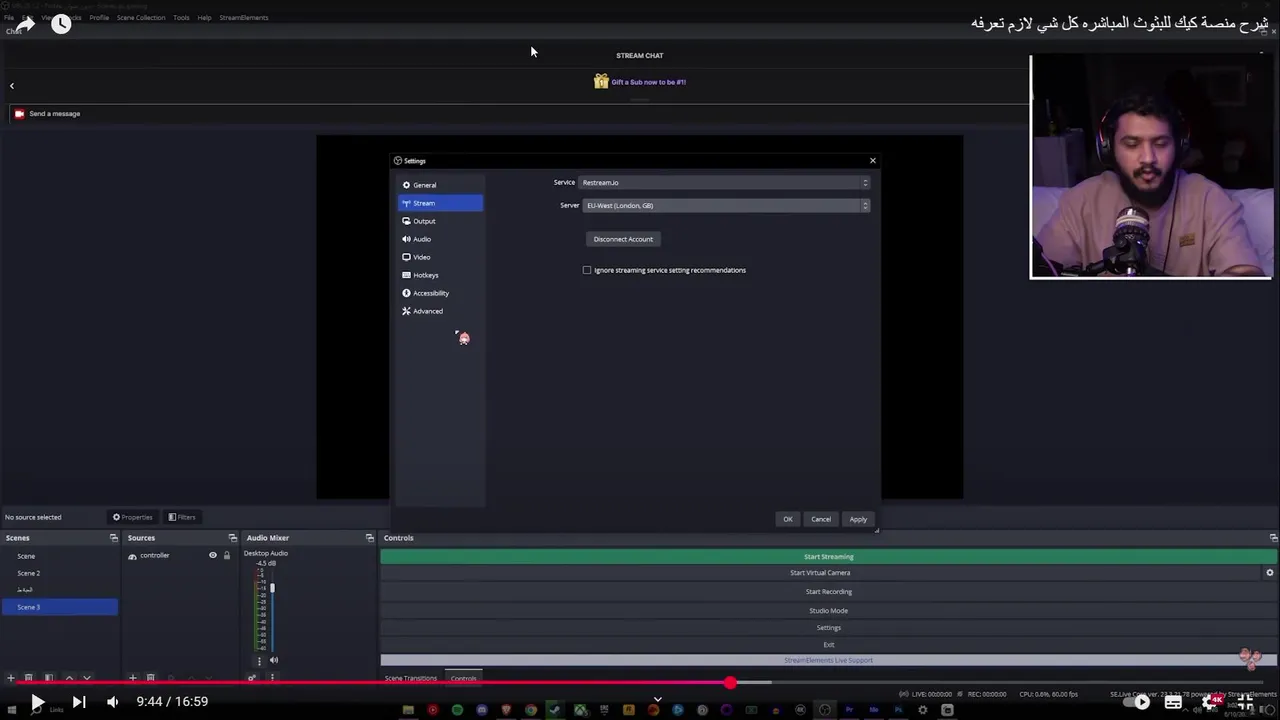Open Audio settings category
The height and width of the screenshot is (720, 1280).
[x=440, y=239]
